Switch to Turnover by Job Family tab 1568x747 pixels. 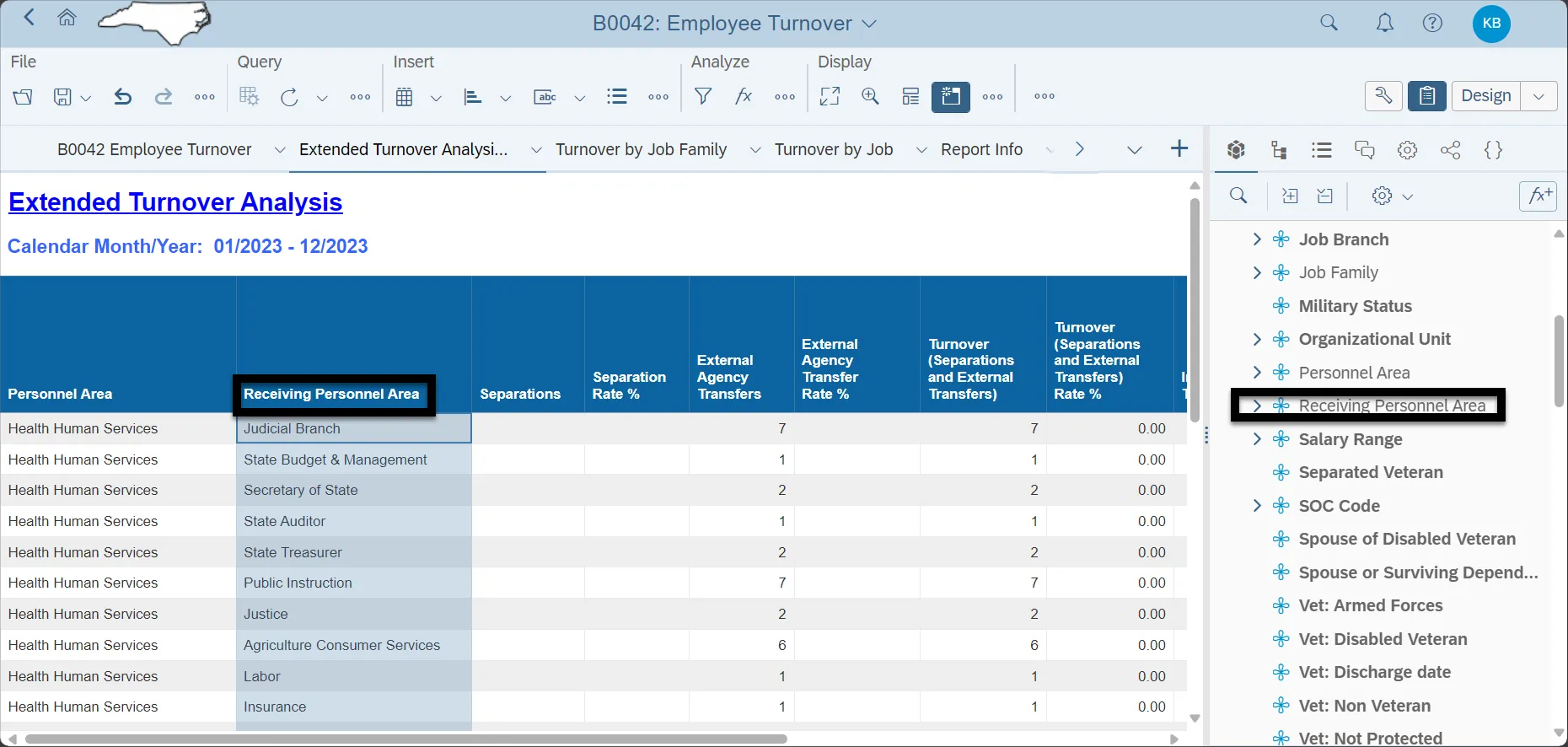click(x=641, y=150)
